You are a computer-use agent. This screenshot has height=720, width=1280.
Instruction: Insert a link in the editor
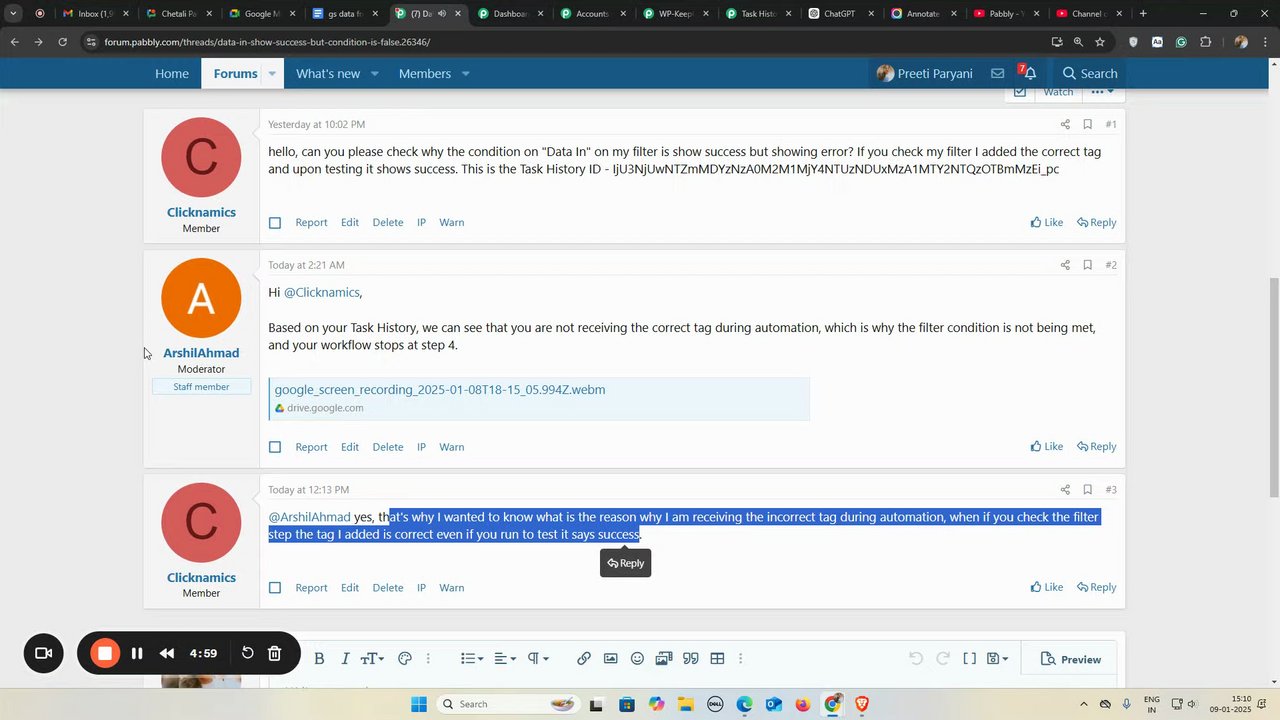pos(584,659)
